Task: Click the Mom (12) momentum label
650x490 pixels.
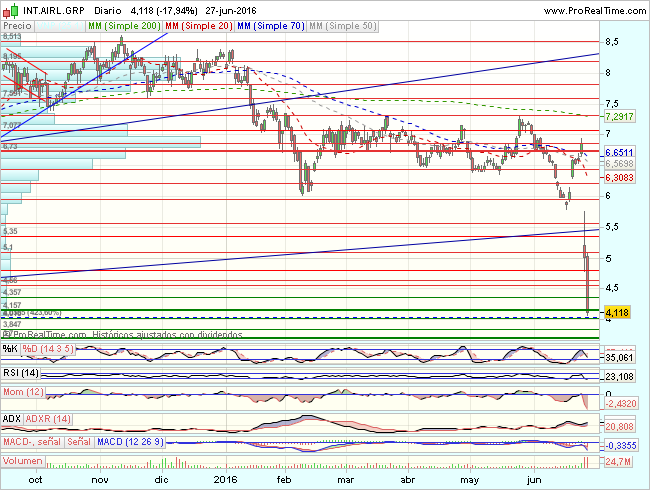Action: pos(22,394)
